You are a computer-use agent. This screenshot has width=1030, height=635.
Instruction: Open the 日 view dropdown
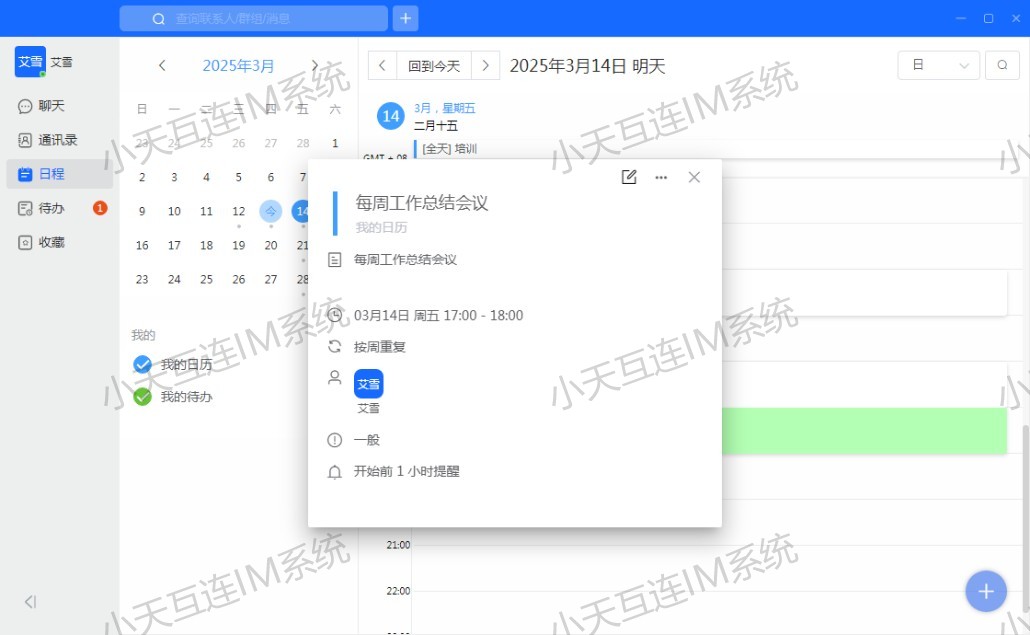pos(939,66)
